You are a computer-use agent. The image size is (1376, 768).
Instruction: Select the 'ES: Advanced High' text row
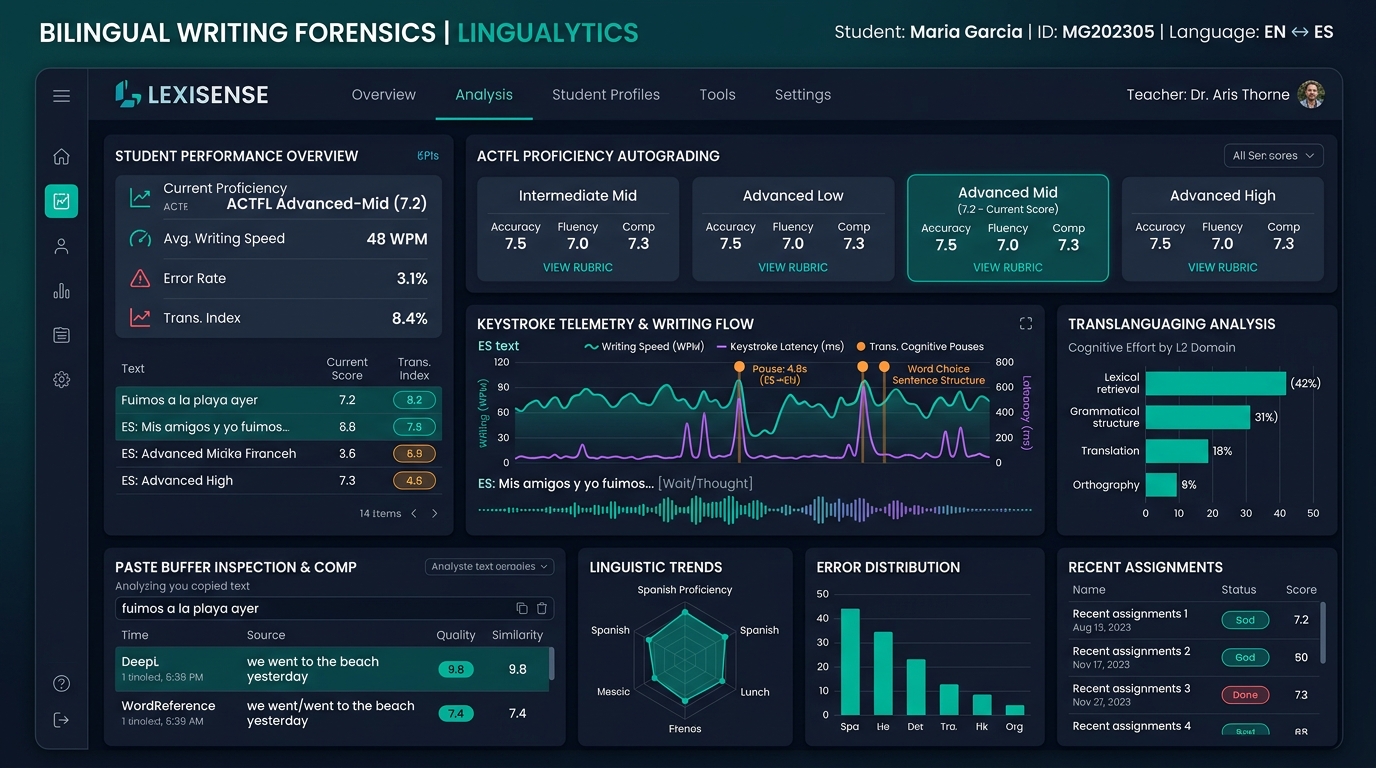(x=278, y=480)
